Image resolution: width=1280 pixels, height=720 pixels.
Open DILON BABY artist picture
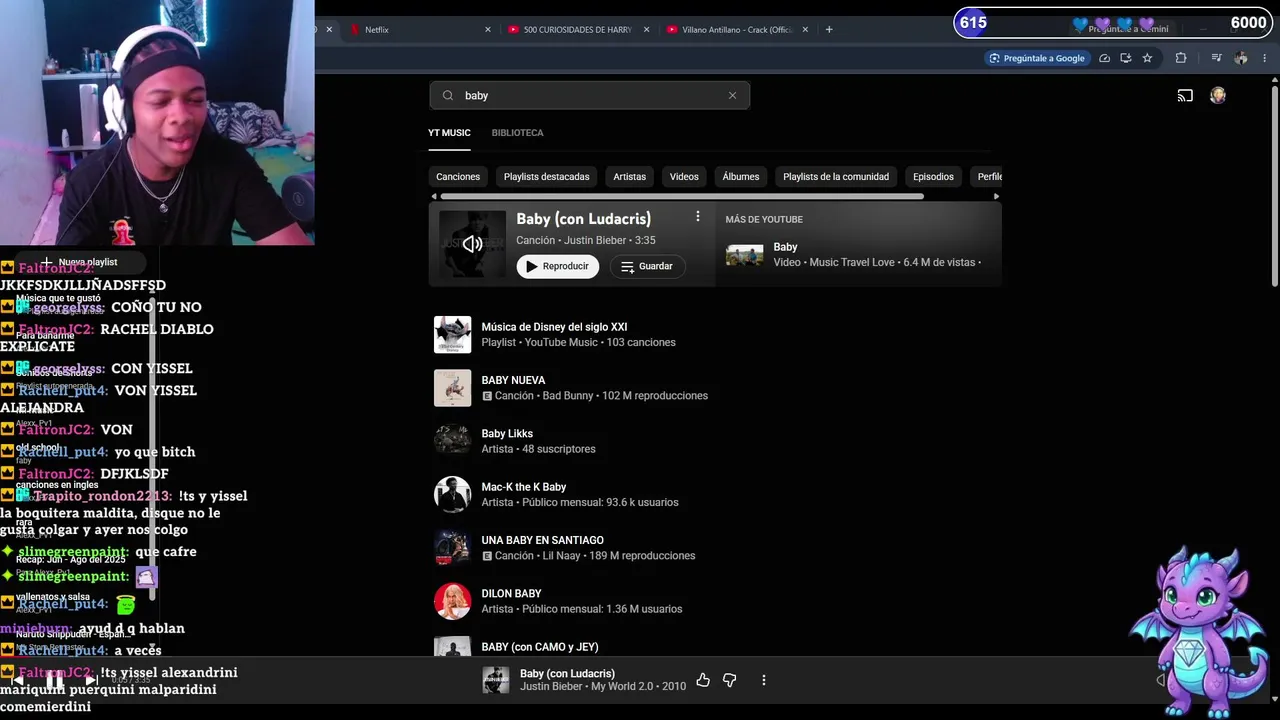[452, 601]
